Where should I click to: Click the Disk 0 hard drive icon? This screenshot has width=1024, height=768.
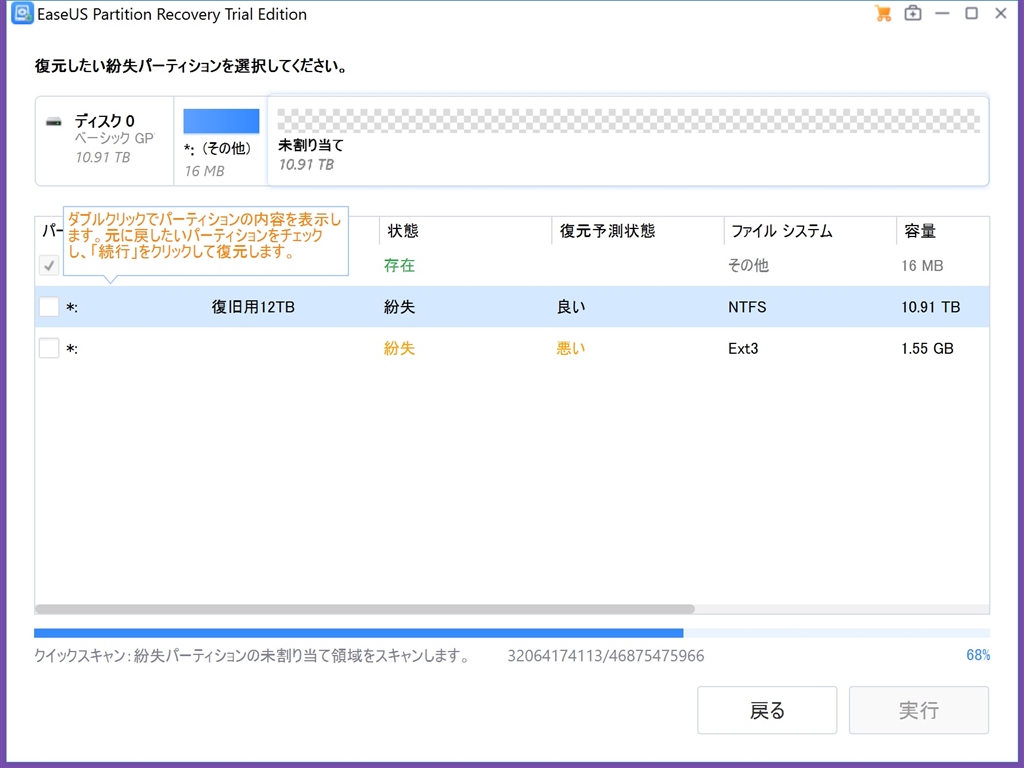coord(54,121)
